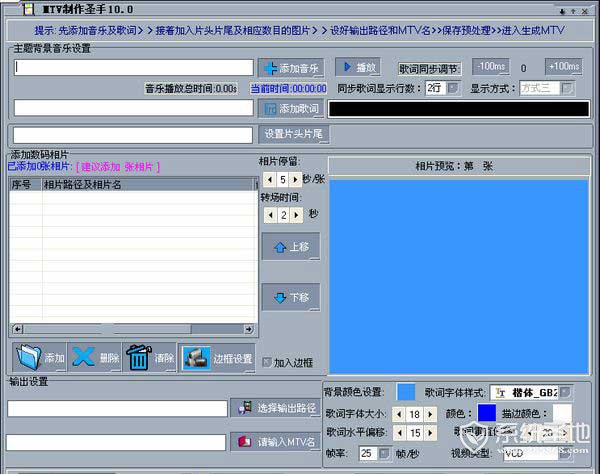600x474 pixels.
Task: Focus the lyrics file path input field
Action: click(x=134, y=108)
